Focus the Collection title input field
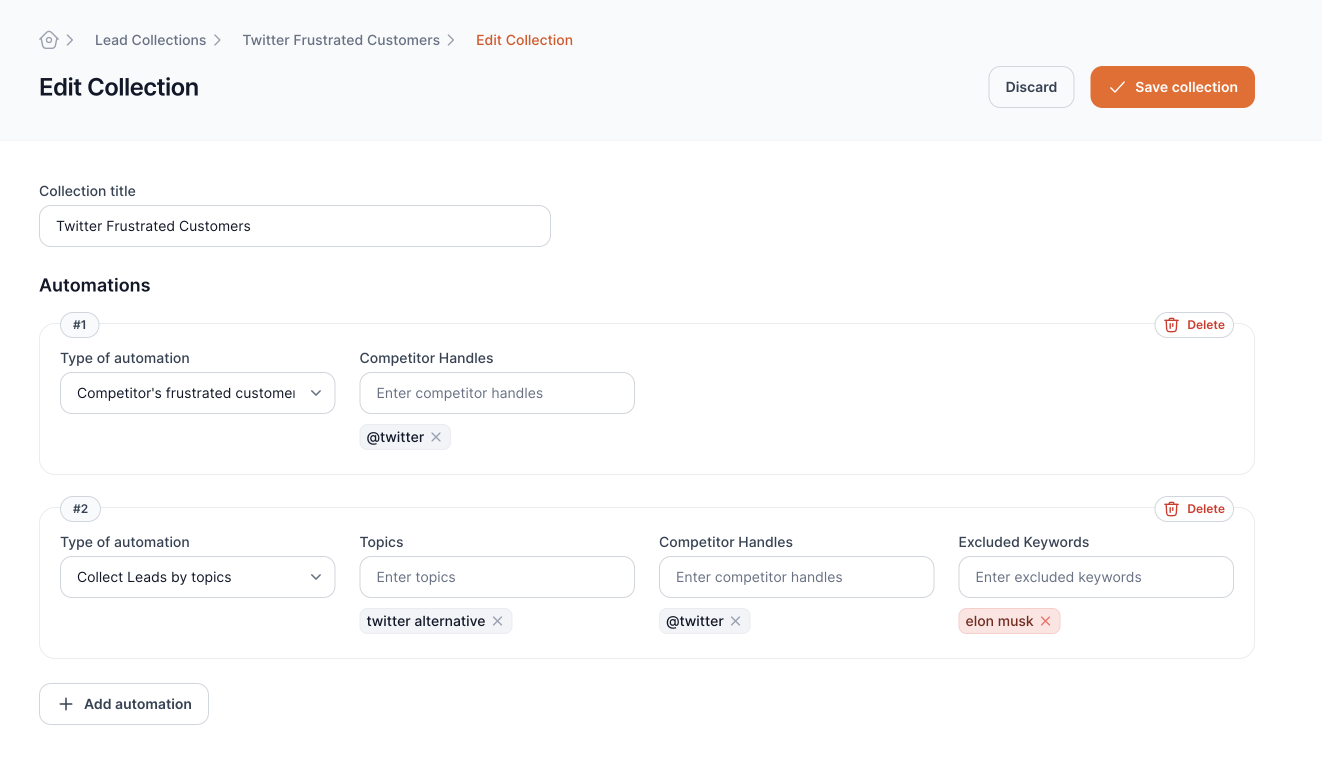 (x=294, y=226)
